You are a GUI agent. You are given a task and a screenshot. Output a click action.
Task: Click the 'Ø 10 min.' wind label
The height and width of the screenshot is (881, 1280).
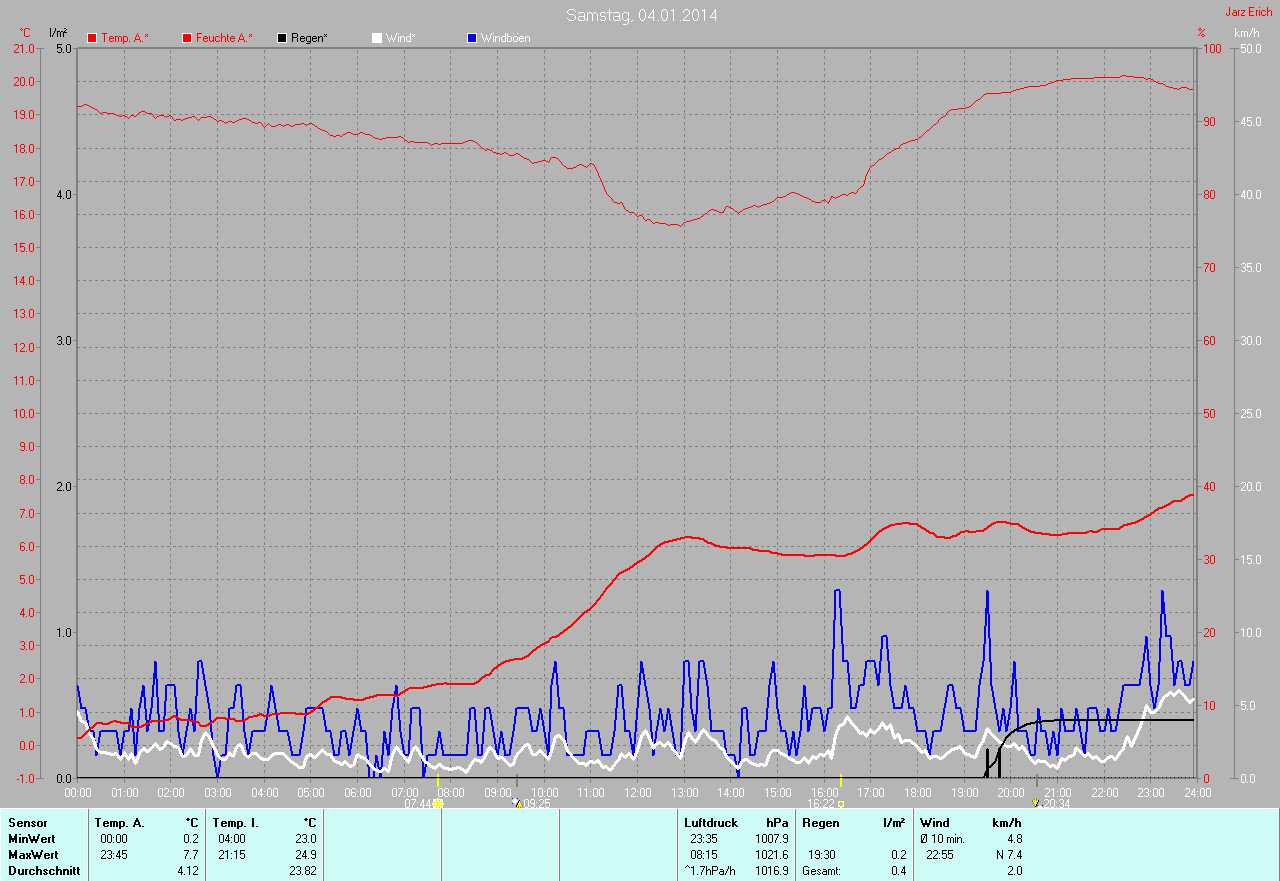[x=941, y=838]
